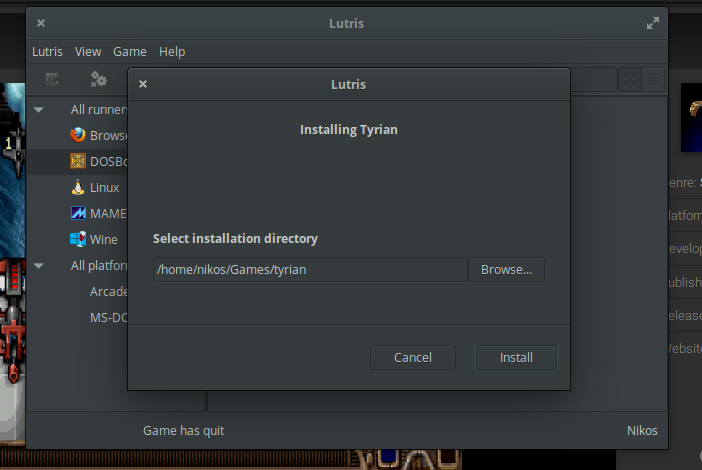Select the DOSBox runner icon
Screen dimensions: 702x470
pyautogui.click(x=78, y=161)
